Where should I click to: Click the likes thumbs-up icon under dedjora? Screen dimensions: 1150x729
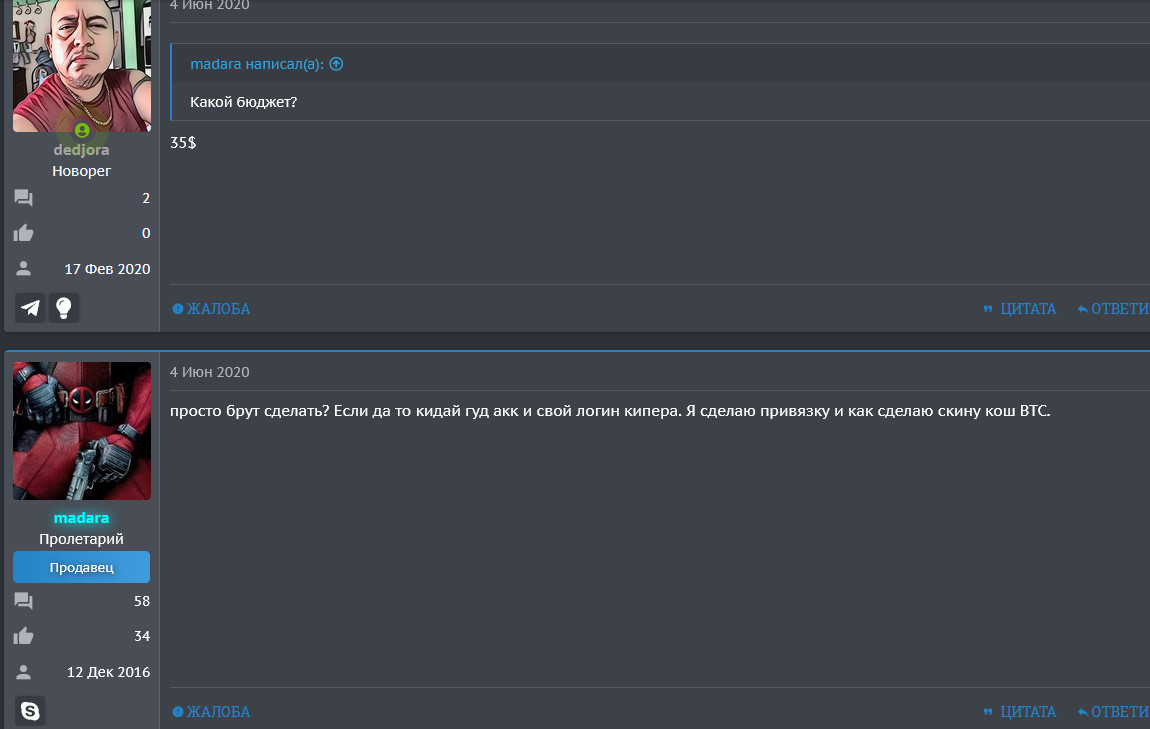[24, 233]
